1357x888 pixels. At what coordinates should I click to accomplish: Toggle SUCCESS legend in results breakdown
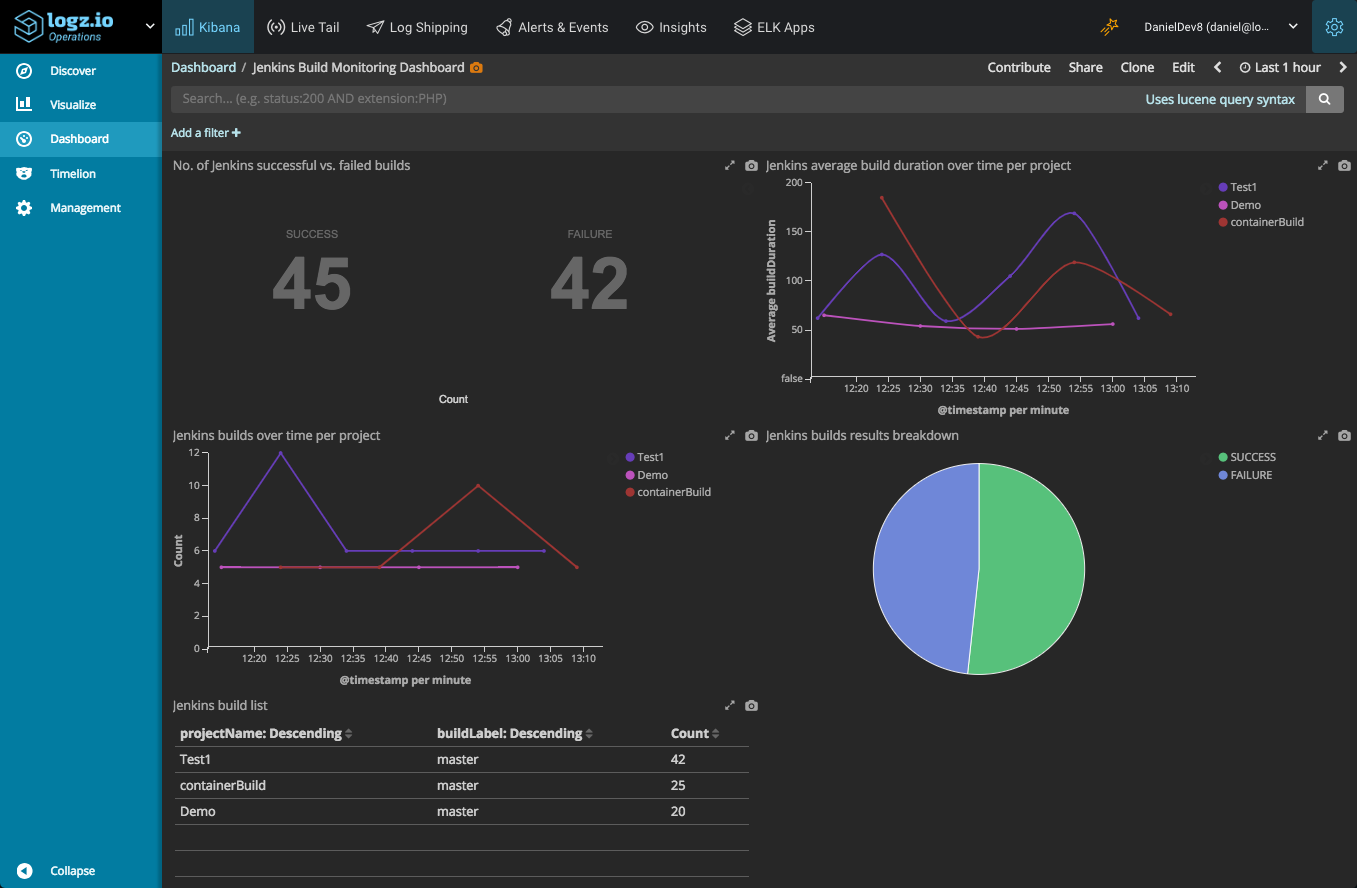tap(1247, 457)
